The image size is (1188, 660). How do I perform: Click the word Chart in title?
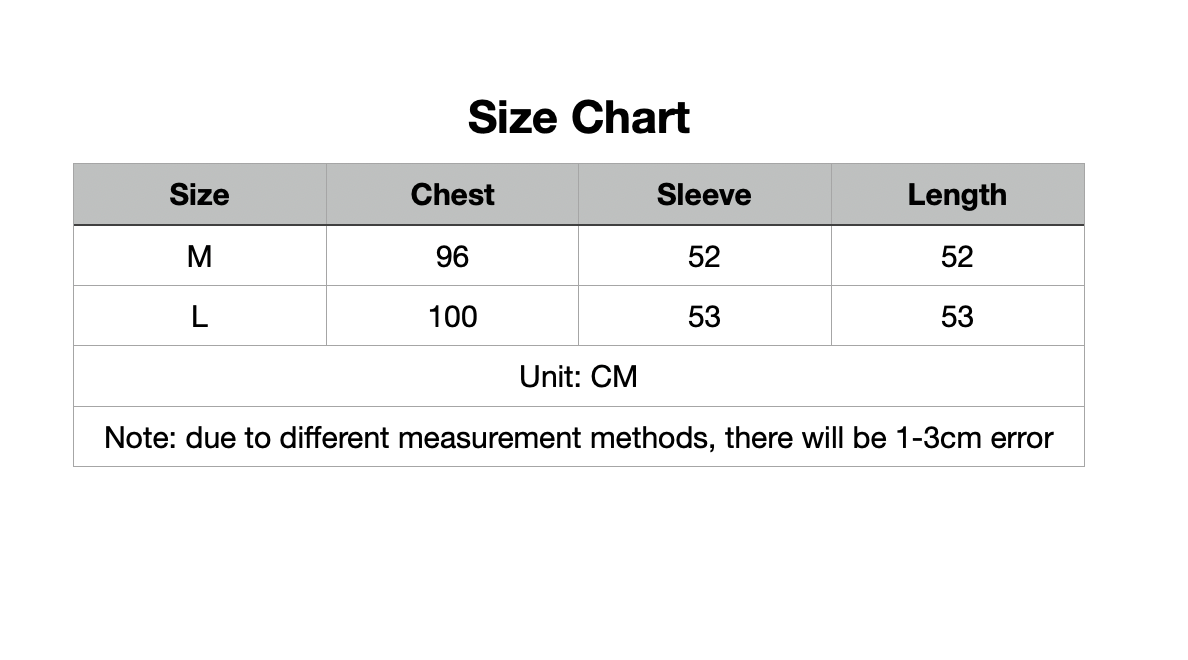630,117
